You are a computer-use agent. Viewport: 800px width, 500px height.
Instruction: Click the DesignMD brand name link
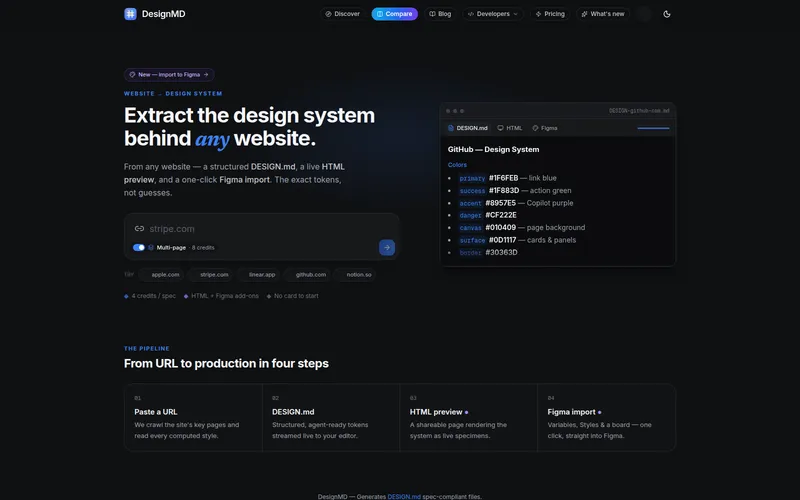tap(163, 14)
